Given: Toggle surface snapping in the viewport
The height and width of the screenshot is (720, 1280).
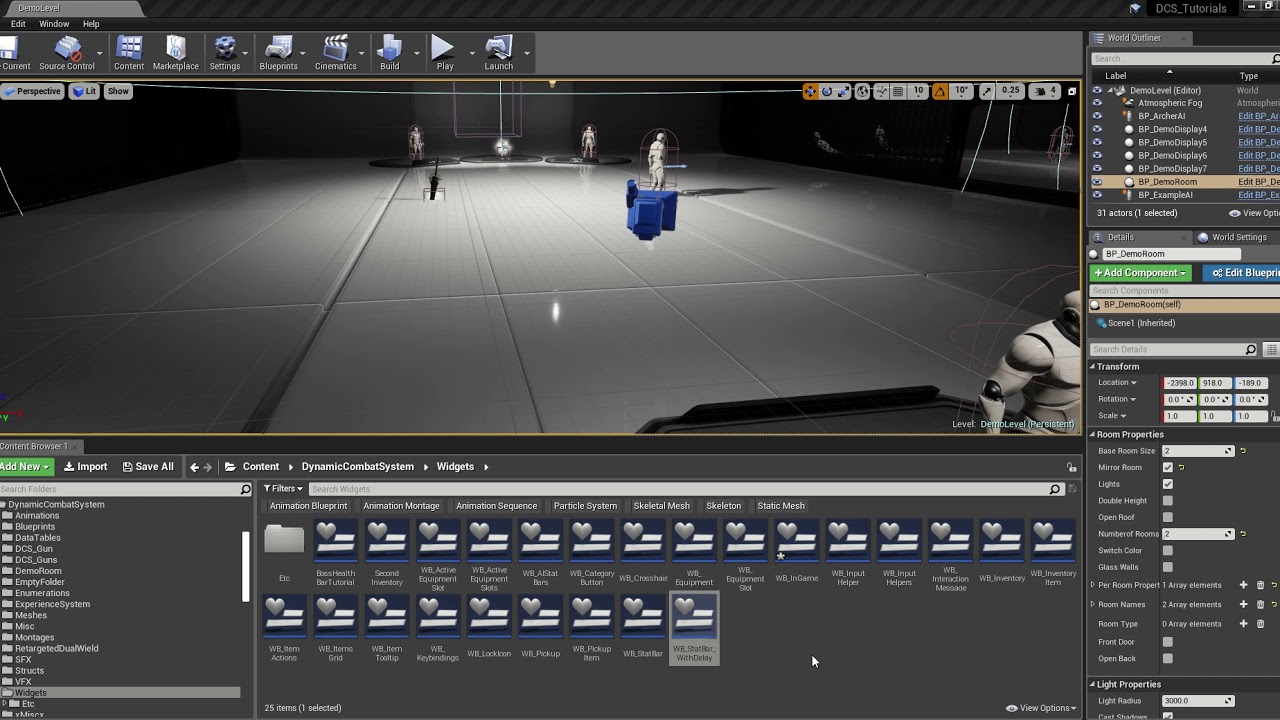Looking at the screenshot, I should click(880, 91).
